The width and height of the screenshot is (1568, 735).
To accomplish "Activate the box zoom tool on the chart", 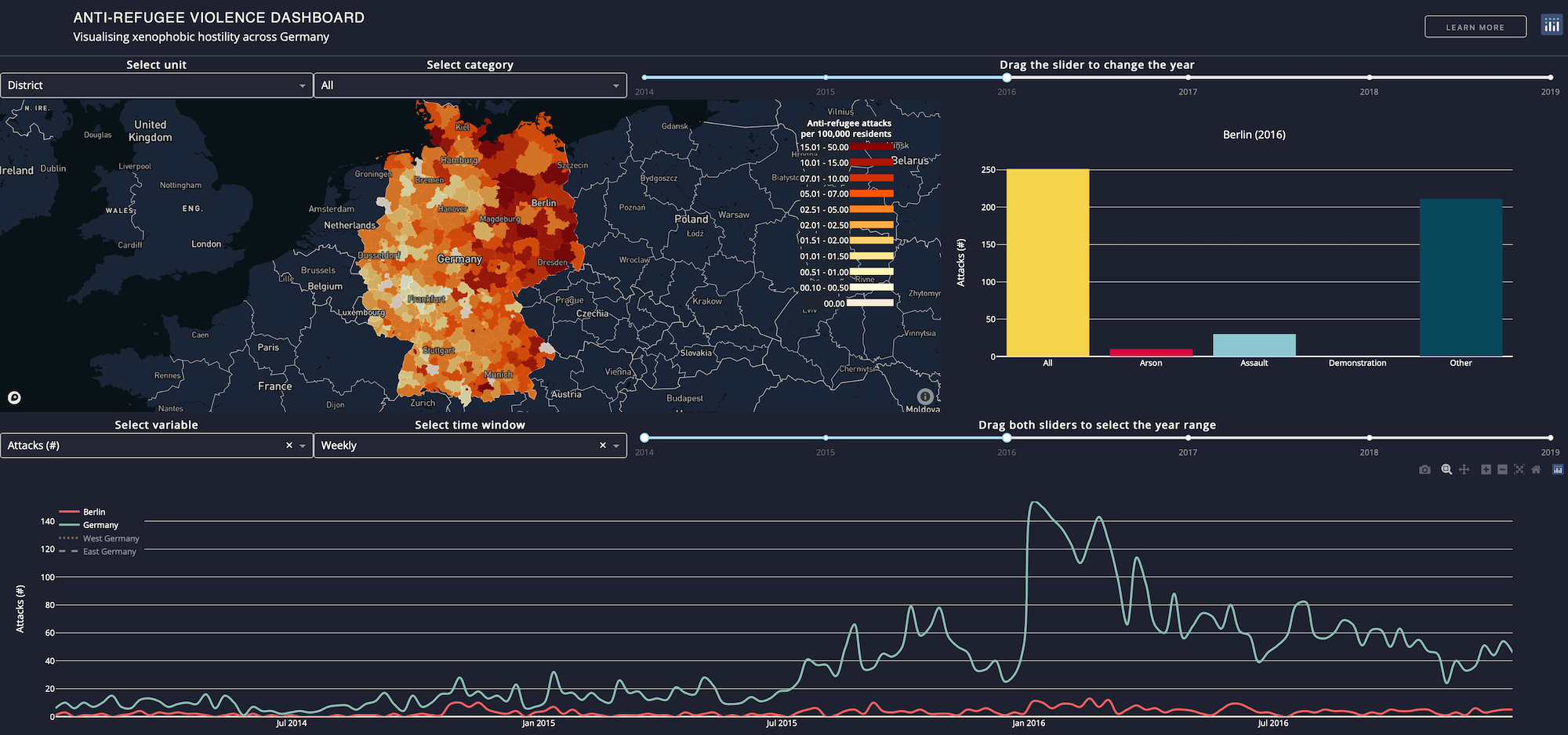I will 1446,470.
